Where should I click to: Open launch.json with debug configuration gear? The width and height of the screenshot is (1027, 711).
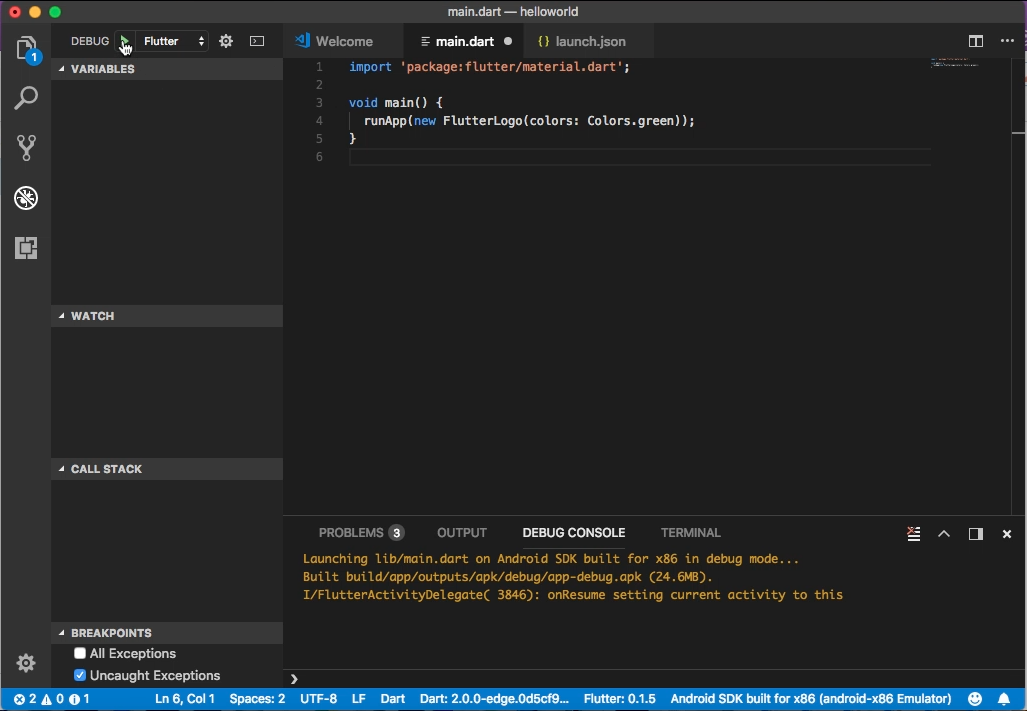click(x=226, y=41)
